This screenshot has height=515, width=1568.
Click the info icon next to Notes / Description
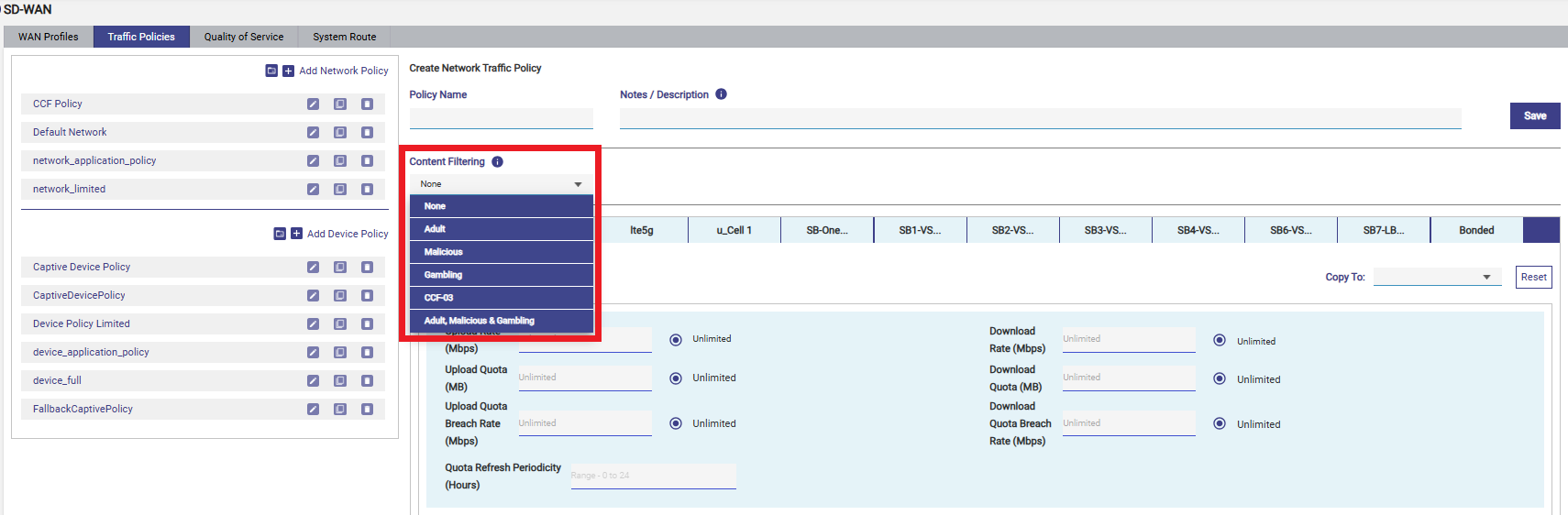click(721, 94)
